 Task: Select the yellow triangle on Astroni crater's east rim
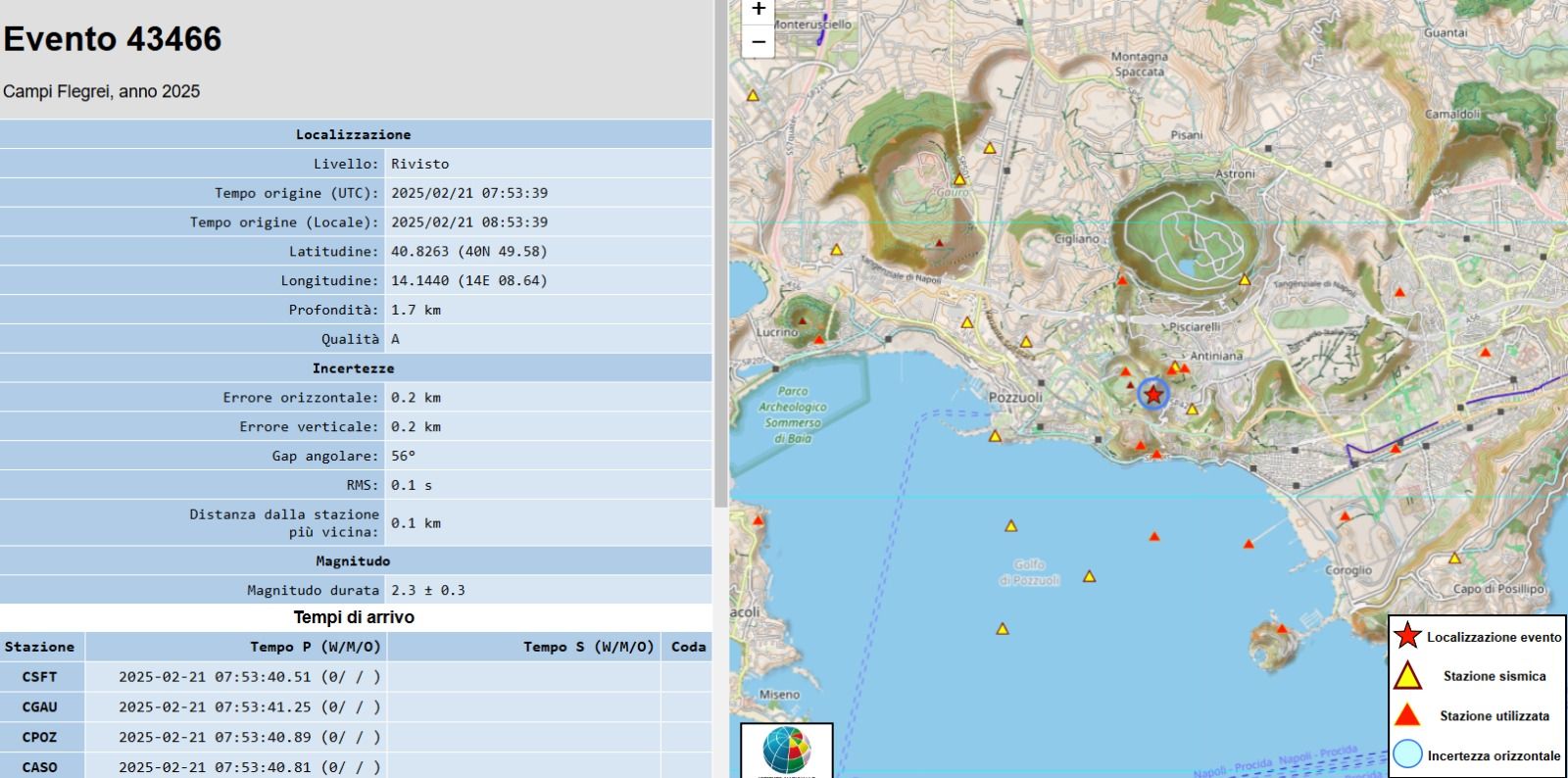[x=1245, y=280]
